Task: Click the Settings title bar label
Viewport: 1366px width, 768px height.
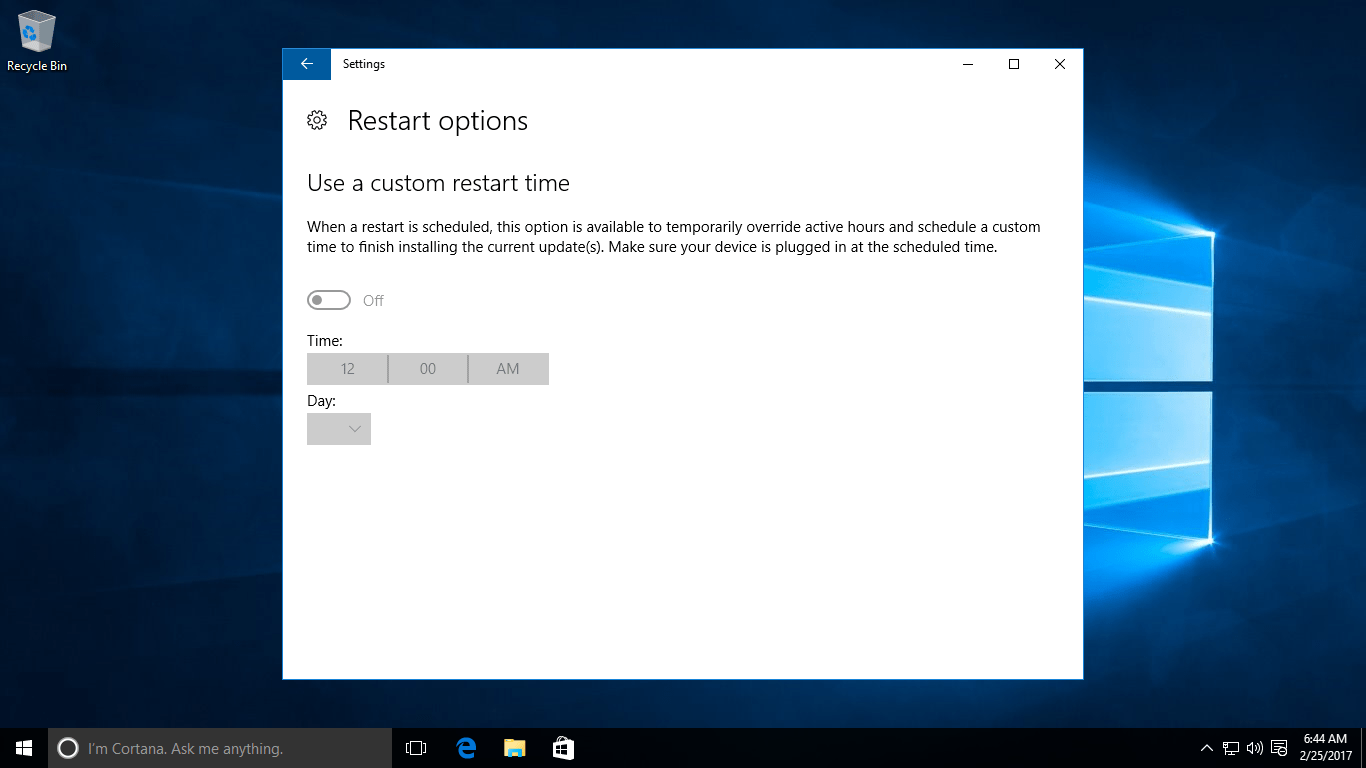Action: click(x=363, y=63)
